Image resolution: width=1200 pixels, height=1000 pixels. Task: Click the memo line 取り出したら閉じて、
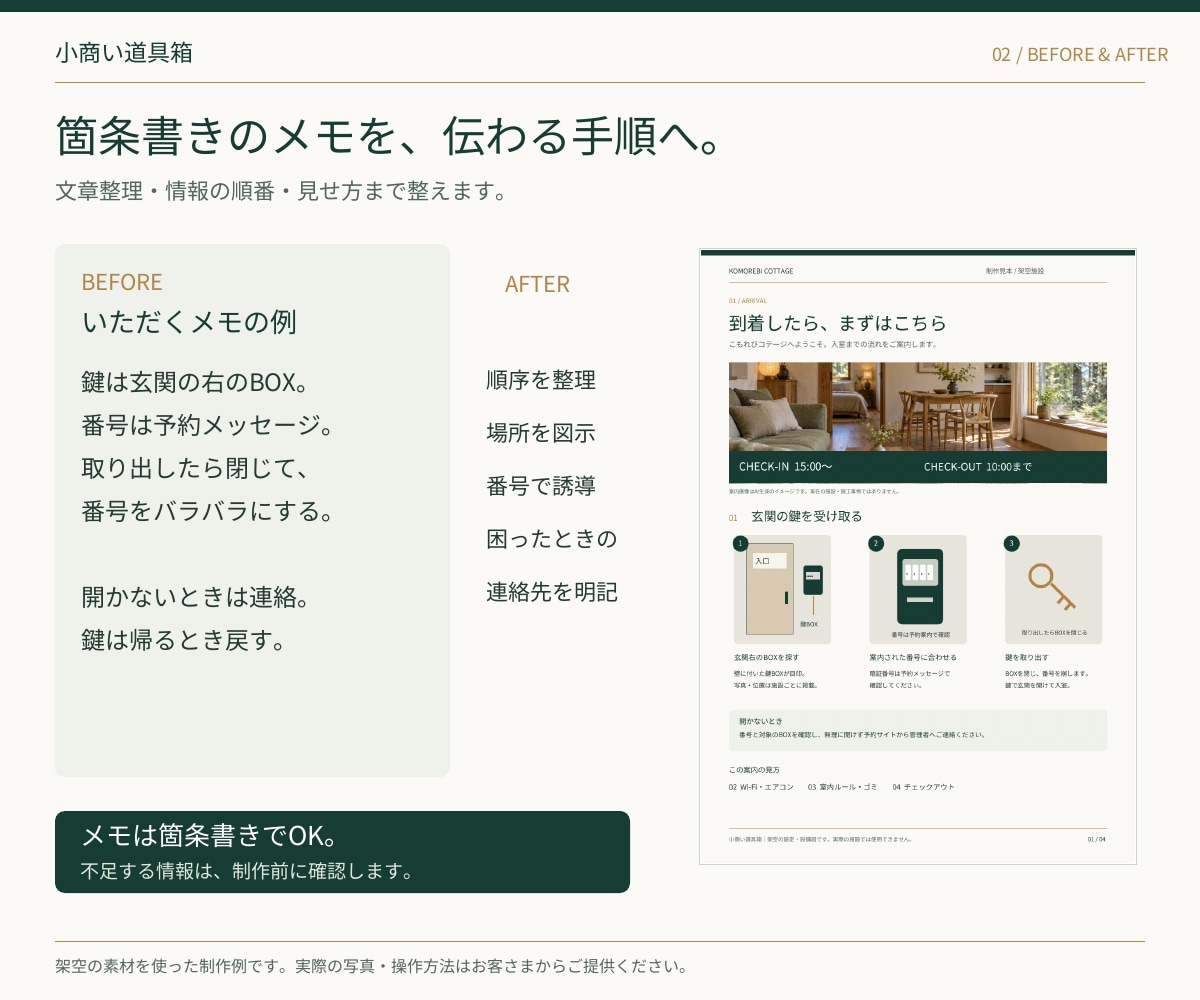[197, 468]
